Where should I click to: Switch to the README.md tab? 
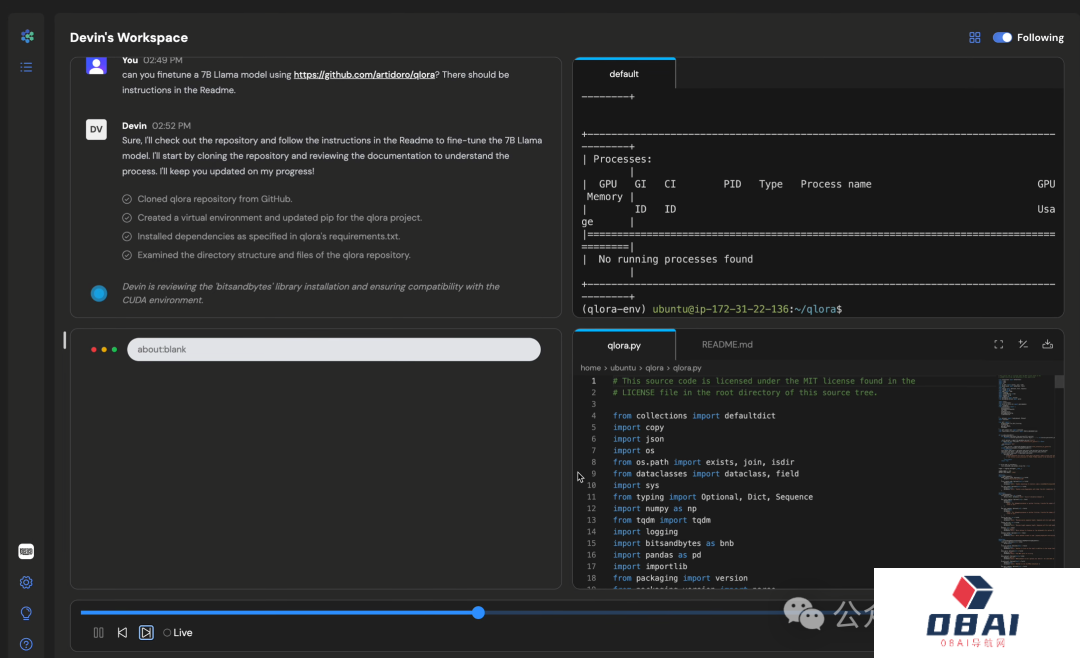726,345
